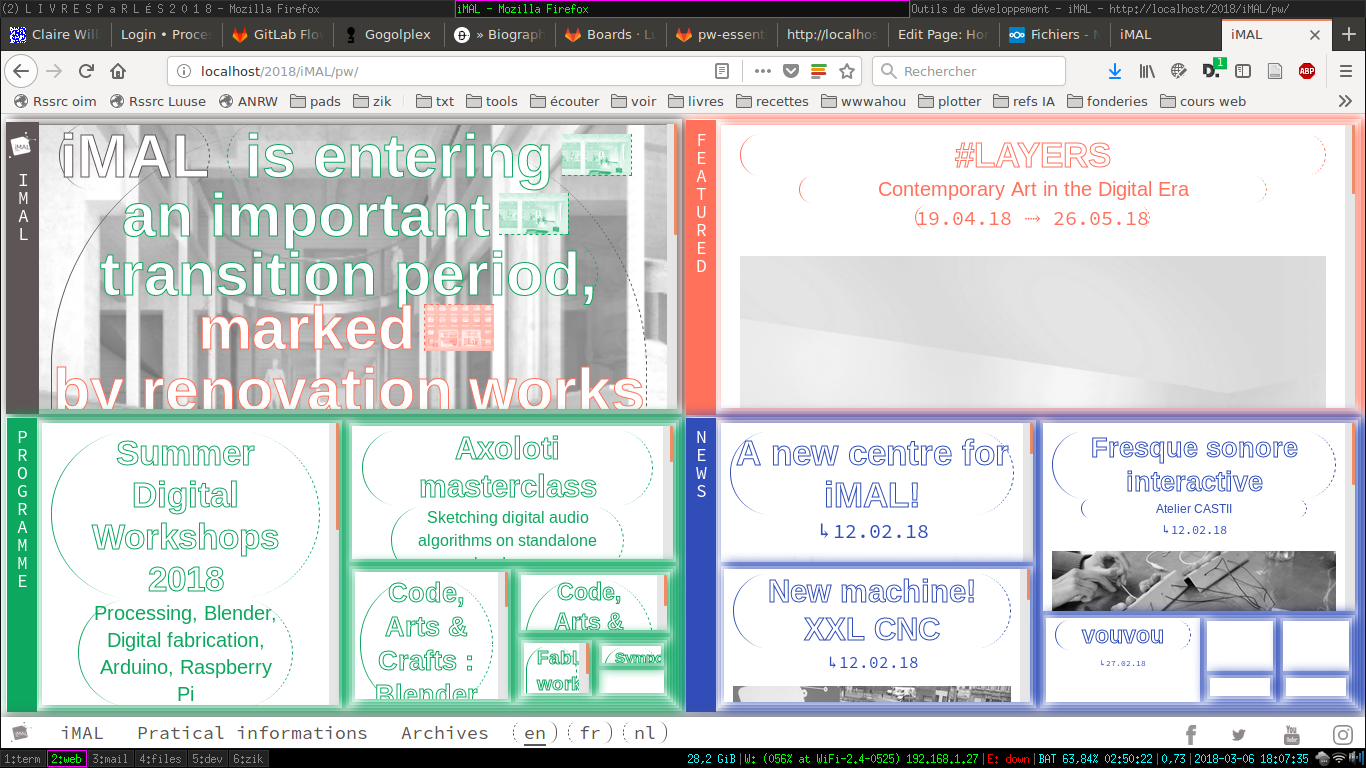The height and width of the screenshot is (768, 1366).
Task: Reload the current page
Action: click(86, 71)
